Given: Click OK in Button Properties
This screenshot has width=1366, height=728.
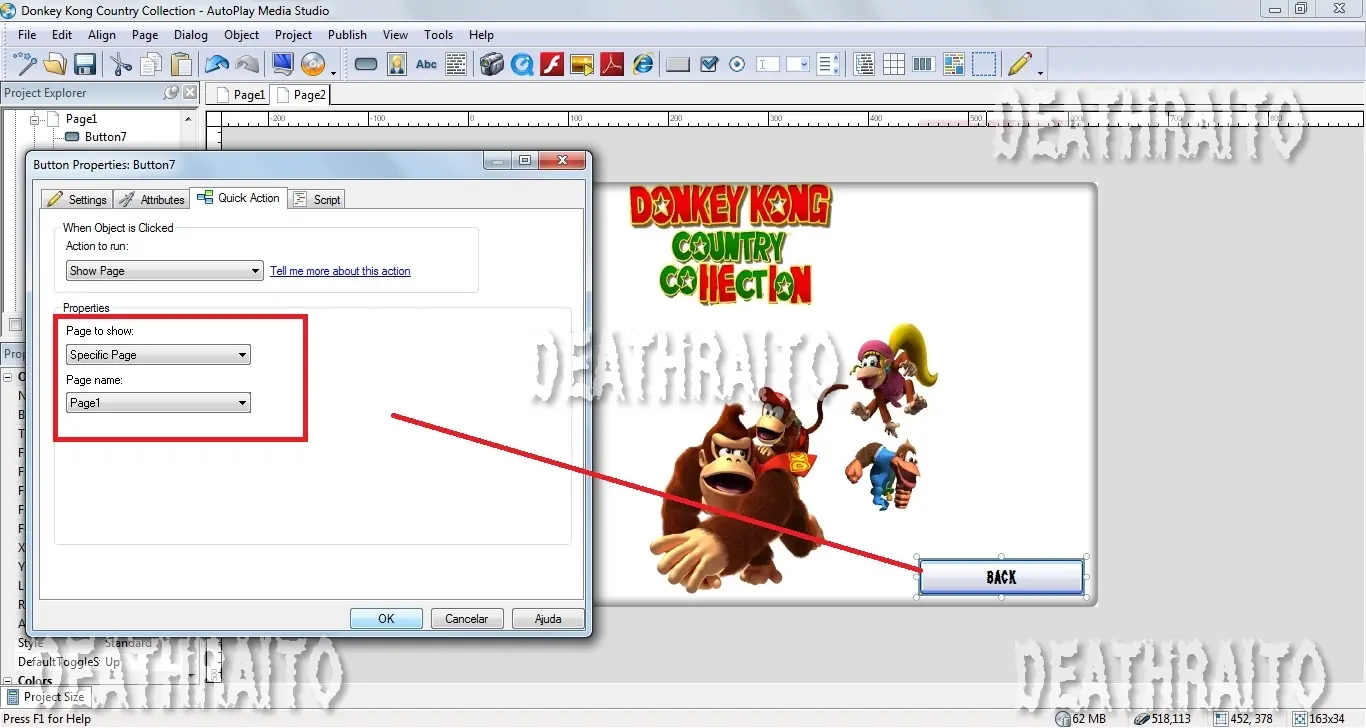Looking at the screenshot, I should 386,618.
